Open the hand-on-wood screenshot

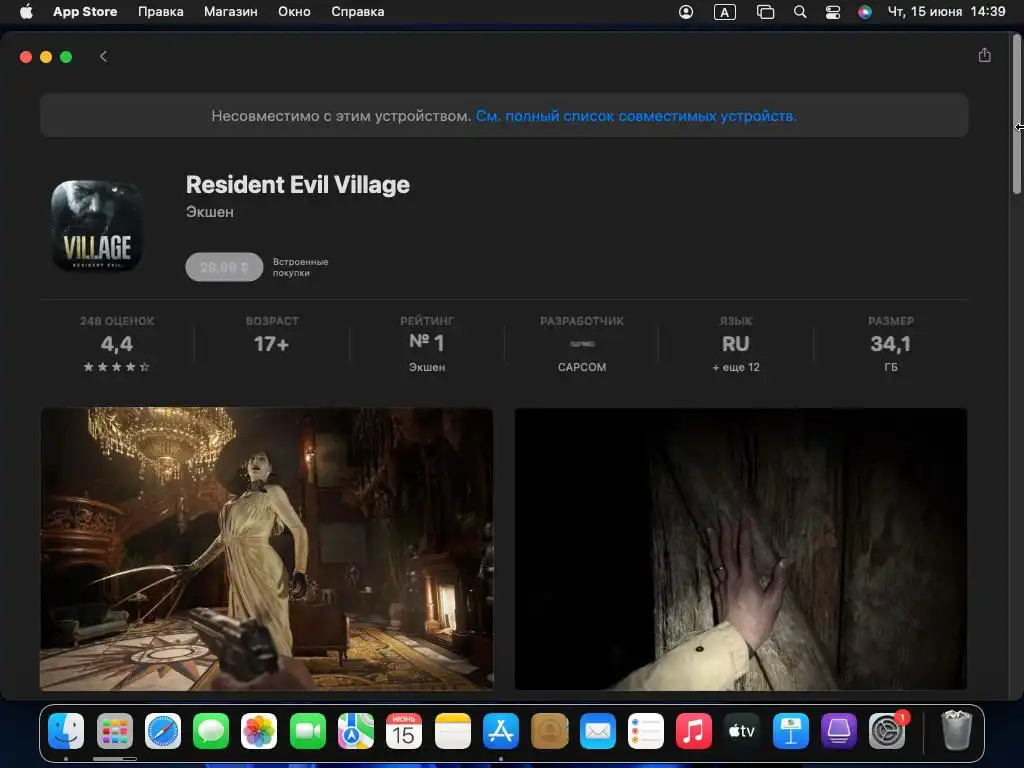click(x=741, y=549)
